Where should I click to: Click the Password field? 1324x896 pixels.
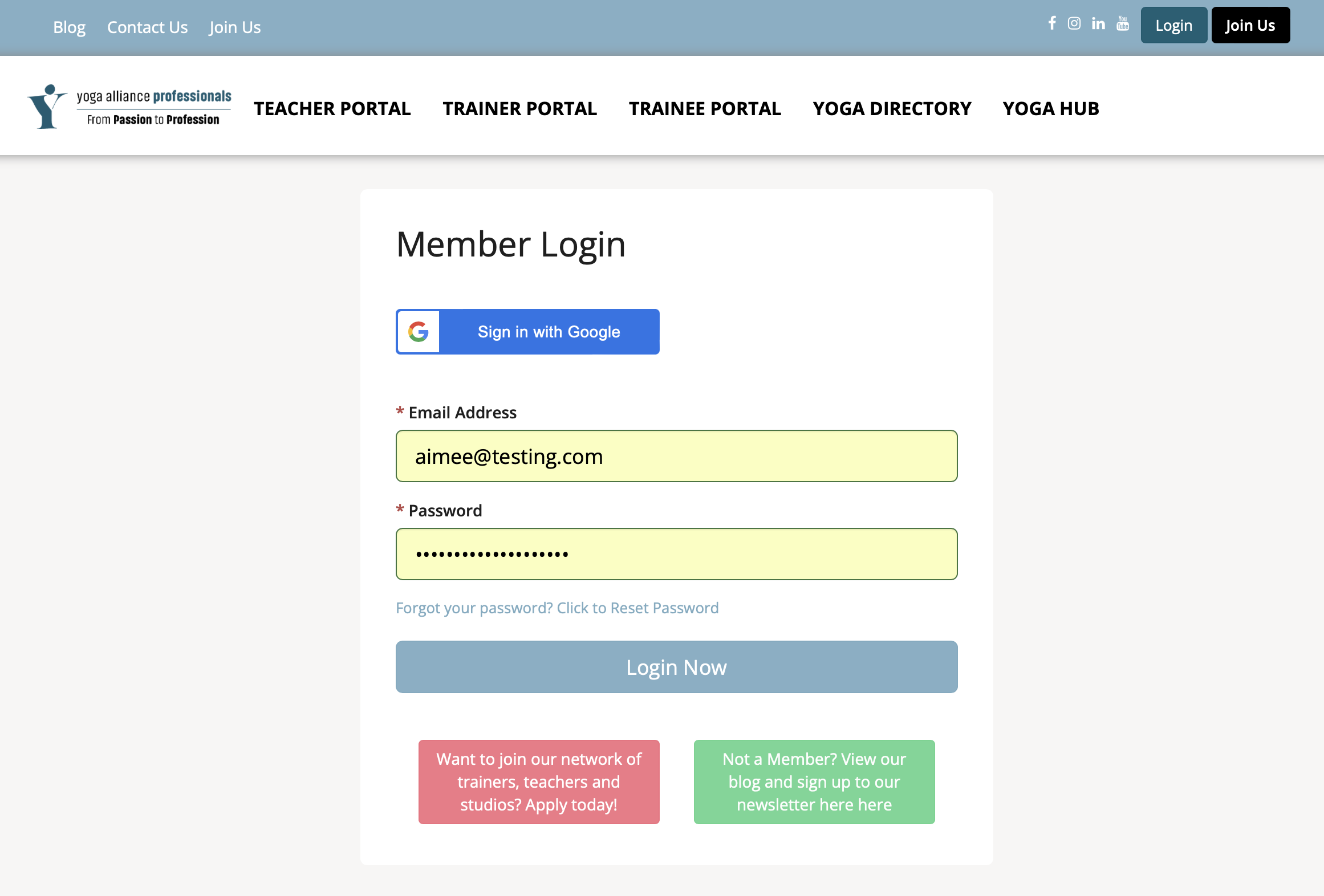point(676,553)
